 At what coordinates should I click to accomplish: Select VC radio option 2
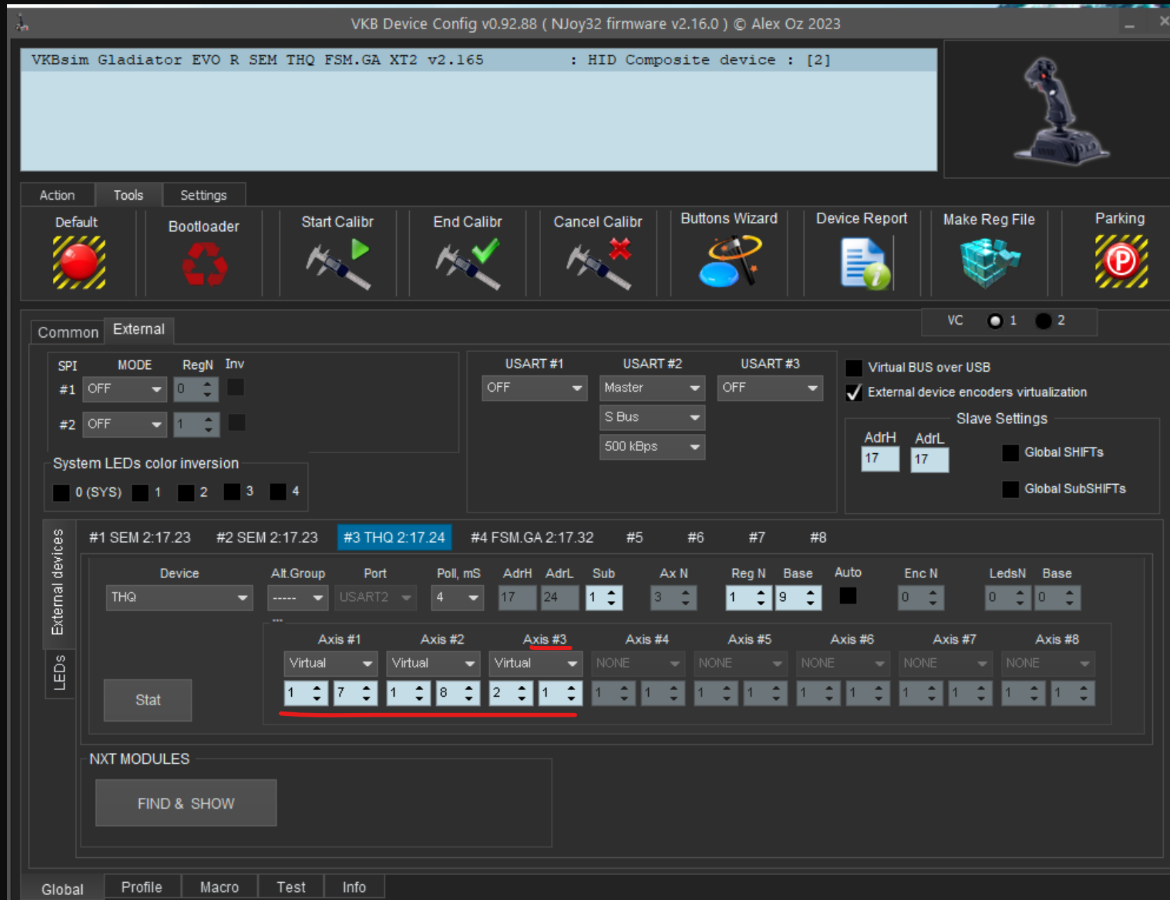click(1043, 321)
